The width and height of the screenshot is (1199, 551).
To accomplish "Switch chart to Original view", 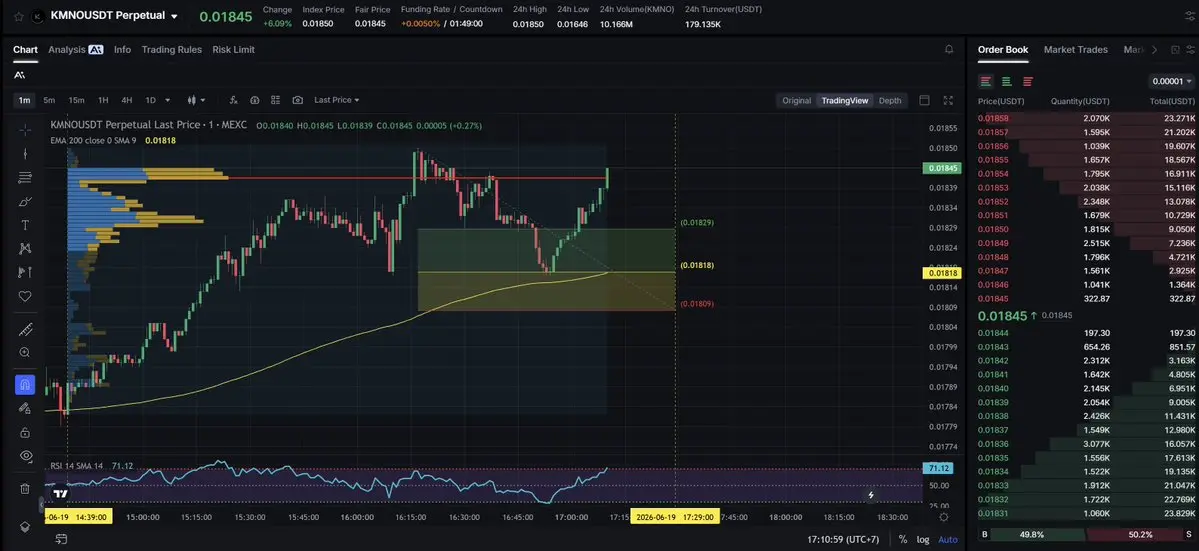I will tap(796, 101).
